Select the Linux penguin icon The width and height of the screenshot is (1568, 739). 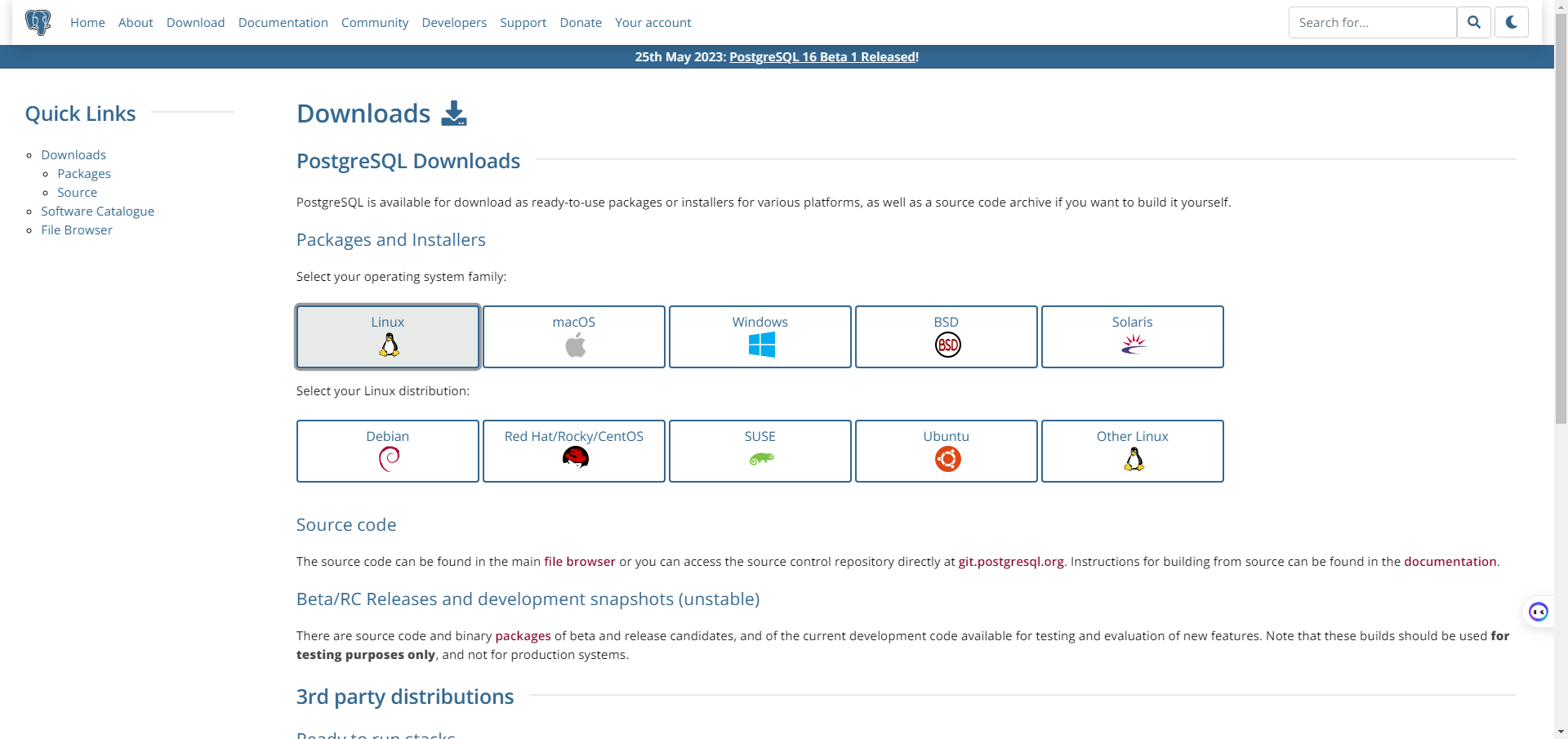389,345
